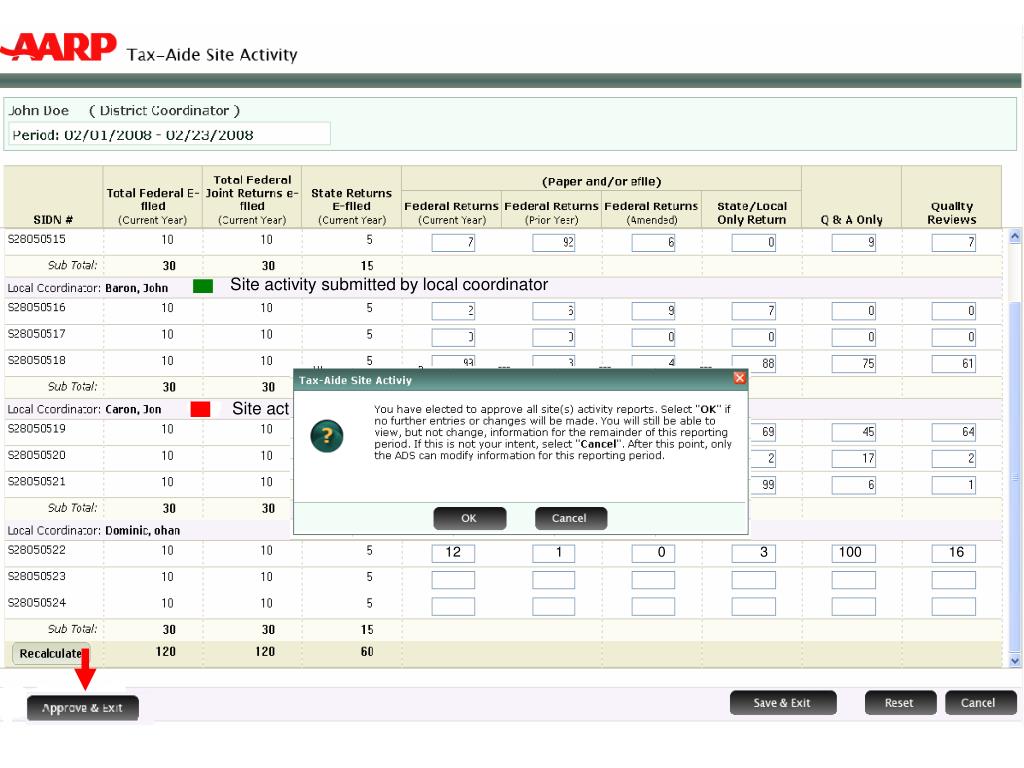This screenshot has width=1024, height=768.
Task: Click the Approve & Exit button
Action: [83, 708]
